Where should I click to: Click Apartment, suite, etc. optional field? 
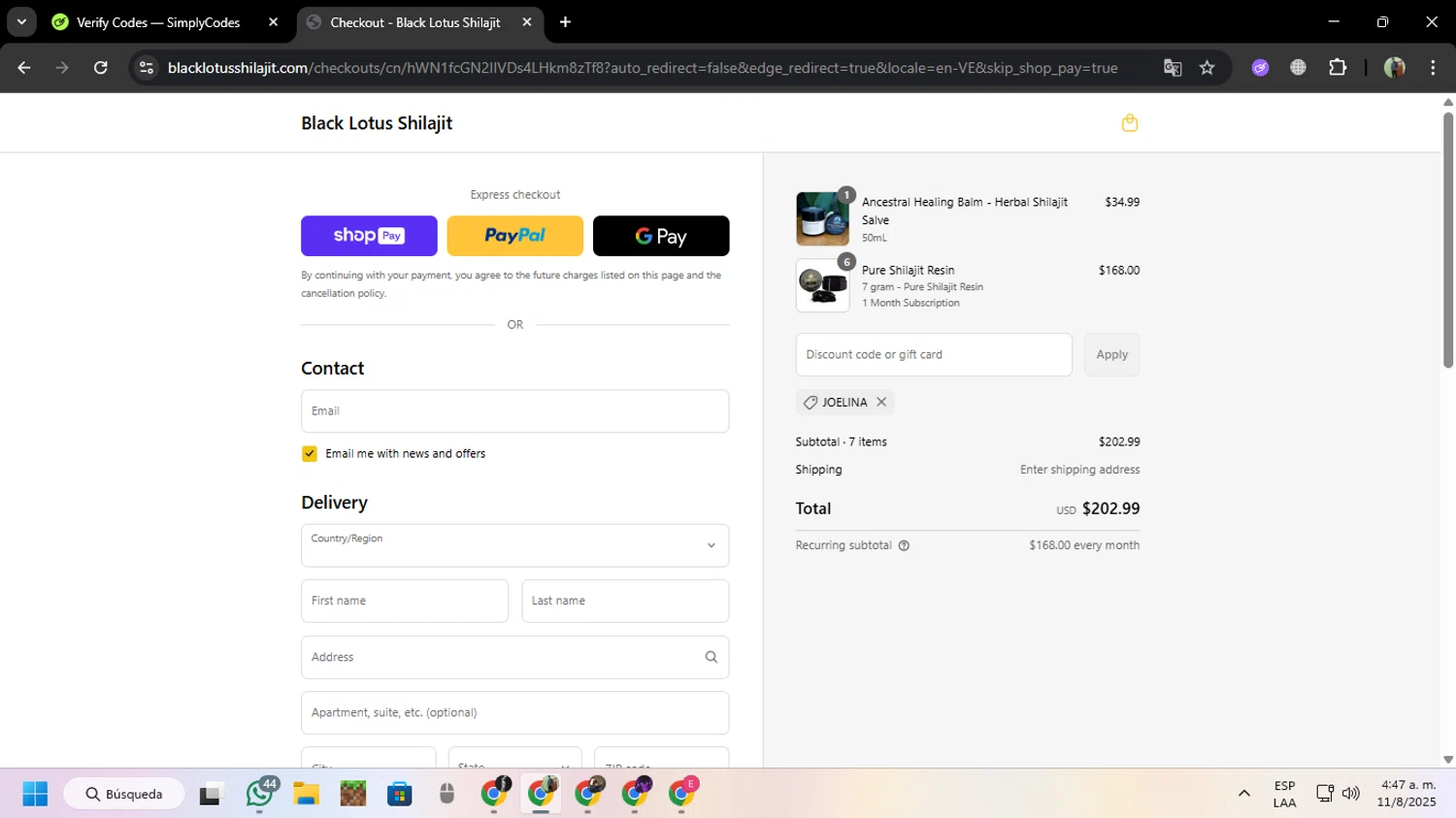[514, 712]
